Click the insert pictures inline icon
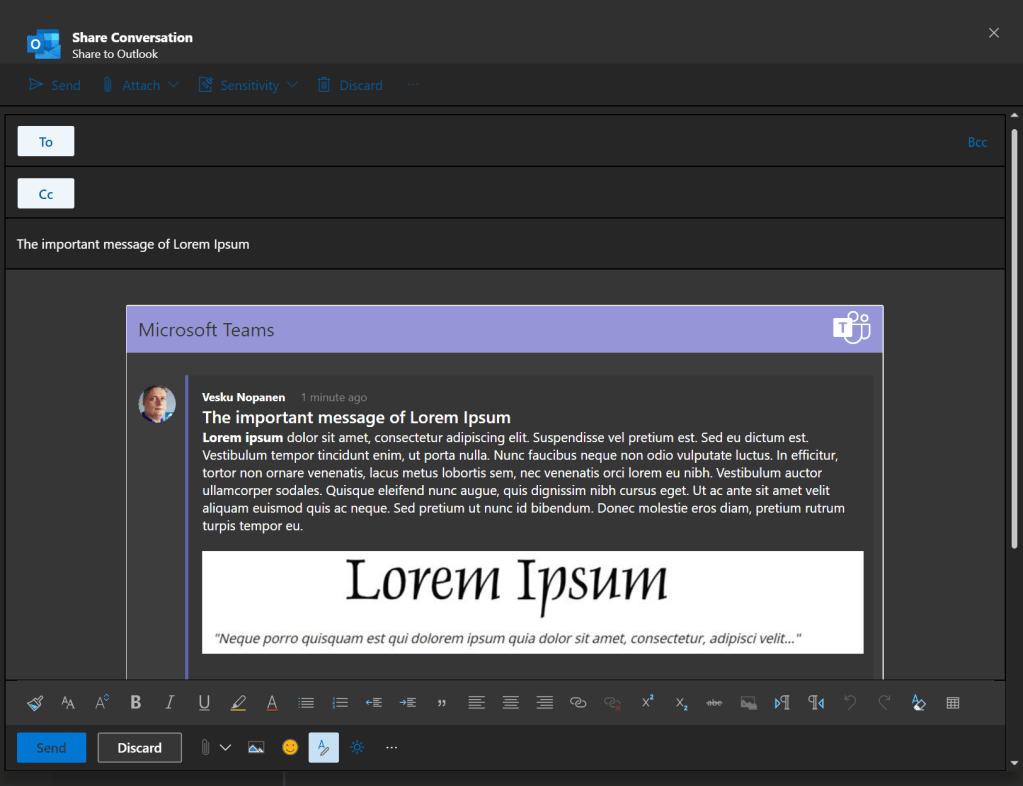Screen dimensions: 1023x786 pyautogui.click(x=256, y=747)
